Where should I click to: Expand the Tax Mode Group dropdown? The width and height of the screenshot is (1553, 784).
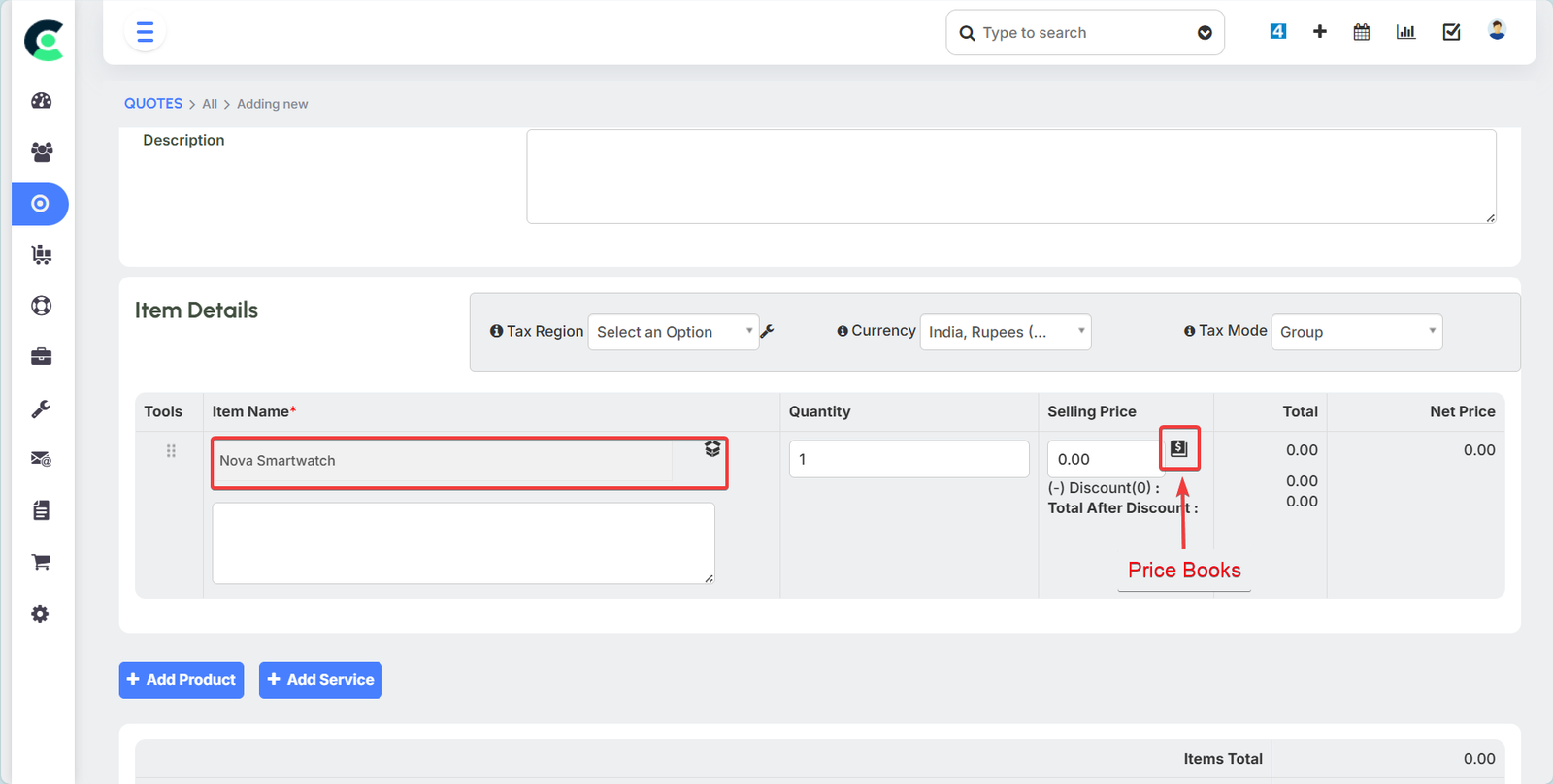point(1356,332)
